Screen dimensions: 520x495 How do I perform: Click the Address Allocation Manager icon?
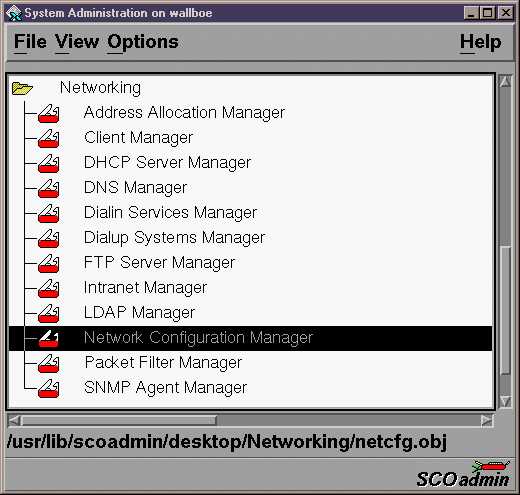(49, 113)
